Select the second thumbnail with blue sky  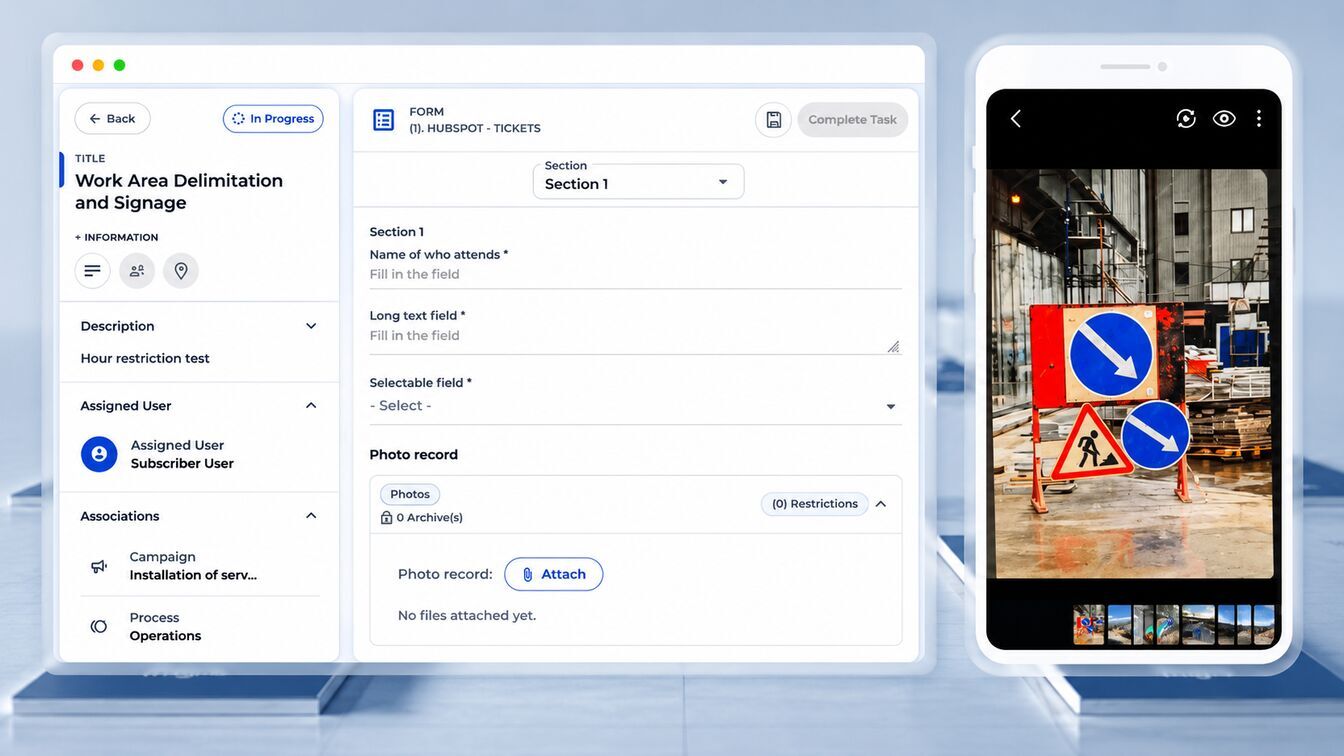[1120, 625]
